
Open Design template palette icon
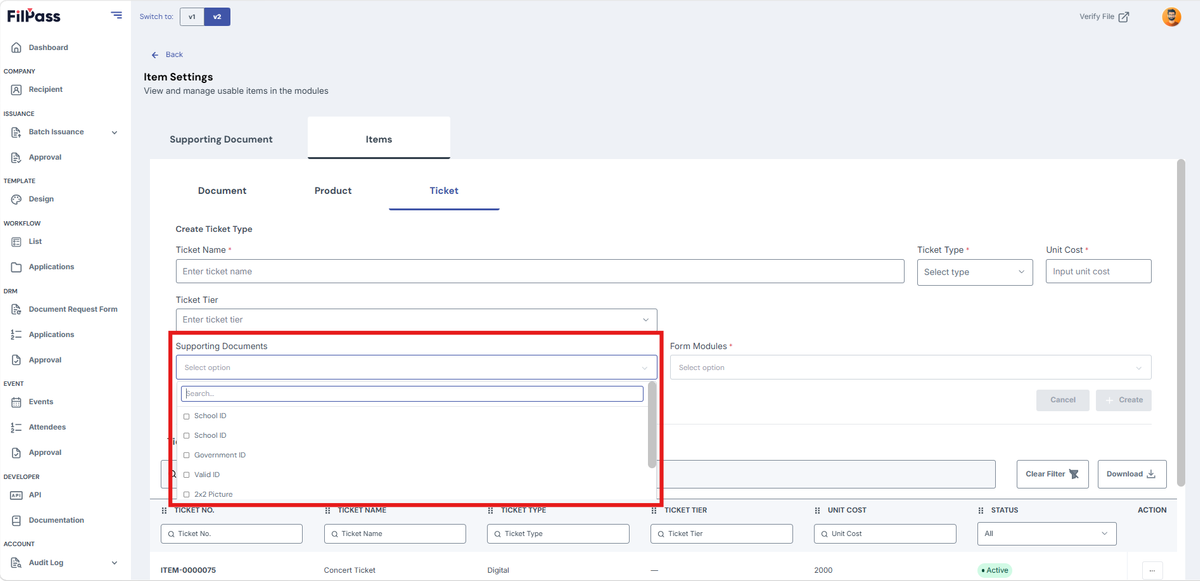(x=16, y=199)
